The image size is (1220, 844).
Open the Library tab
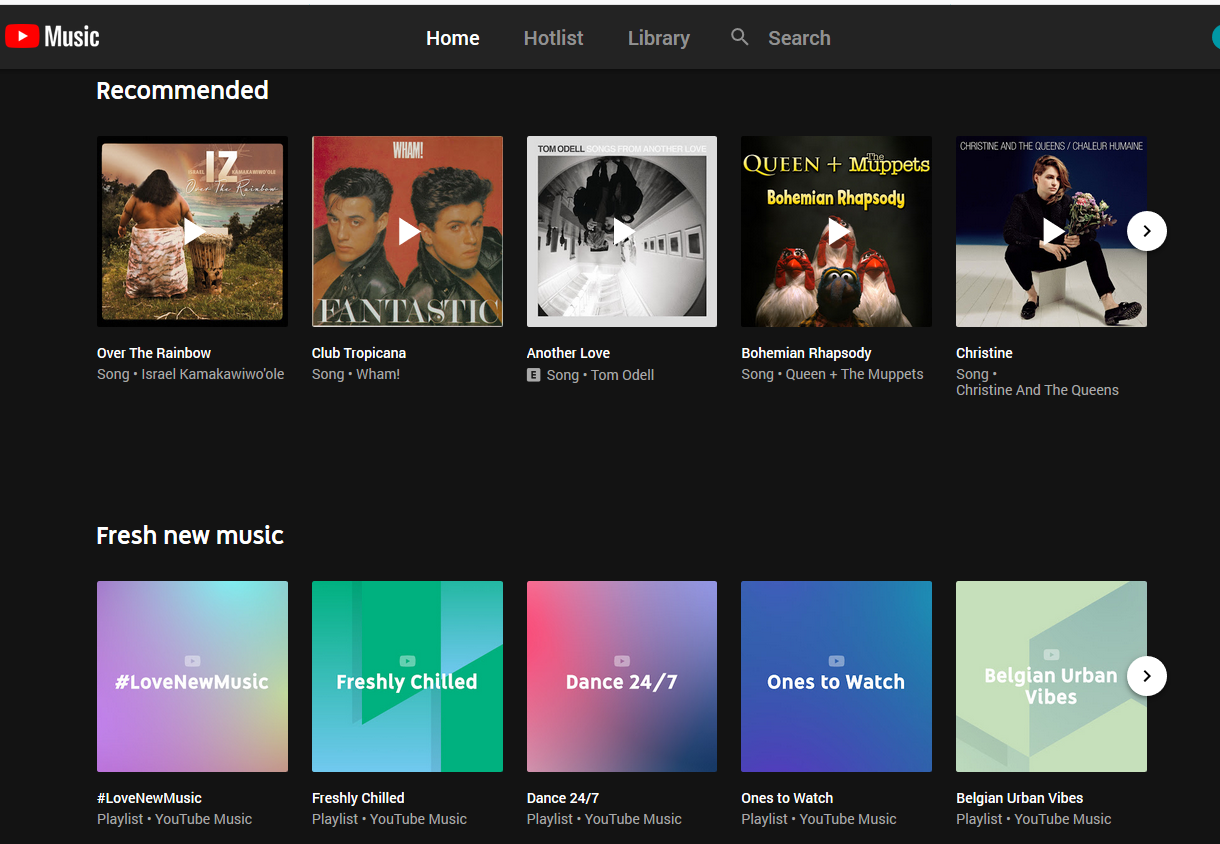click(x=658, y=37)
